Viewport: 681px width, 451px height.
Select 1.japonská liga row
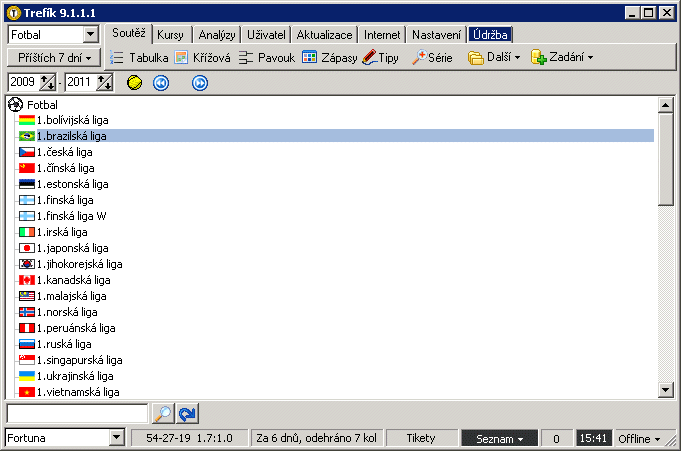tap(73, 248)
